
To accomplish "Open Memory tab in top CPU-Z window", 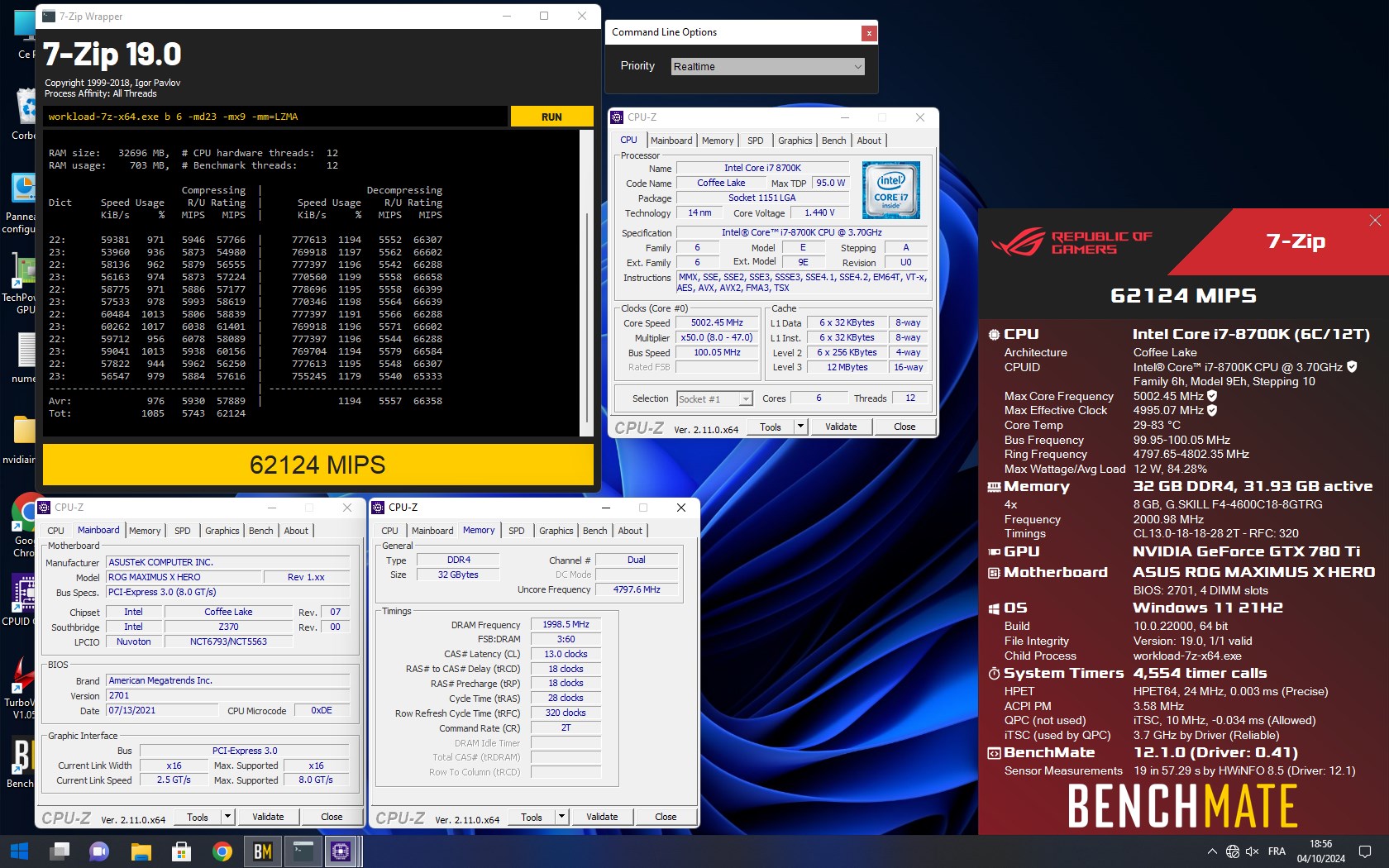I will click(718, 141).
